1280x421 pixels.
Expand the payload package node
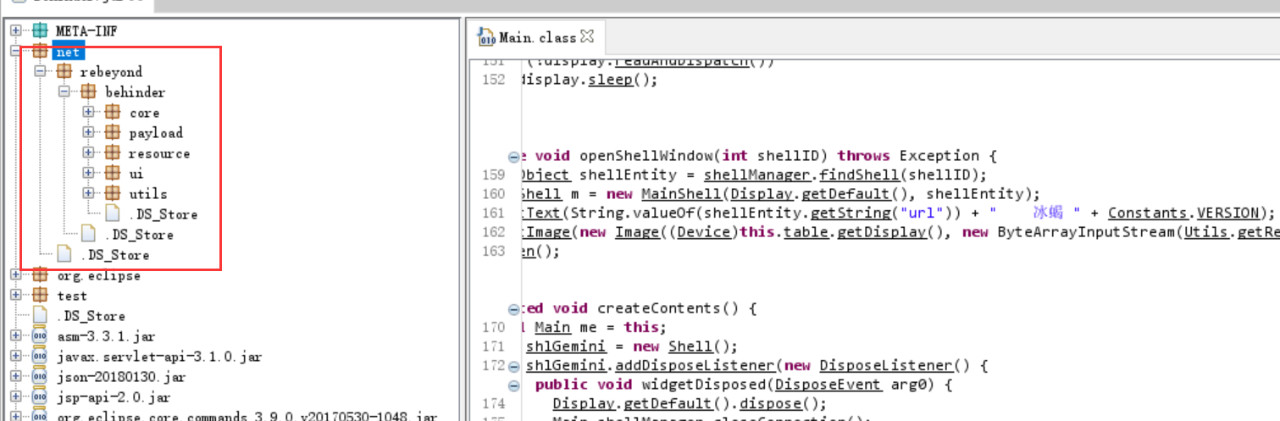(x=89, y=132)
